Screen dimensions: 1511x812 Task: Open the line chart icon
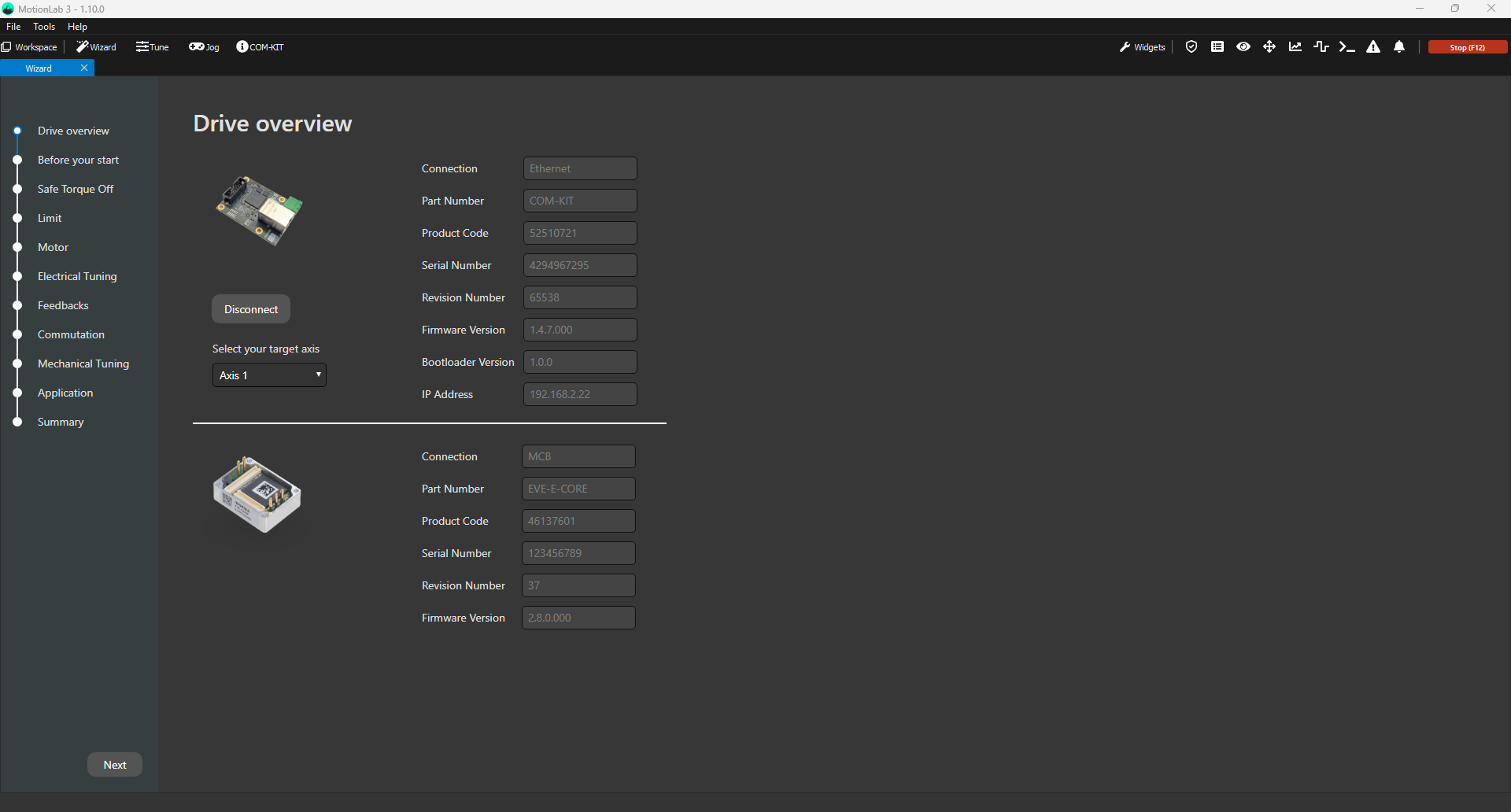click(1295, 47)
